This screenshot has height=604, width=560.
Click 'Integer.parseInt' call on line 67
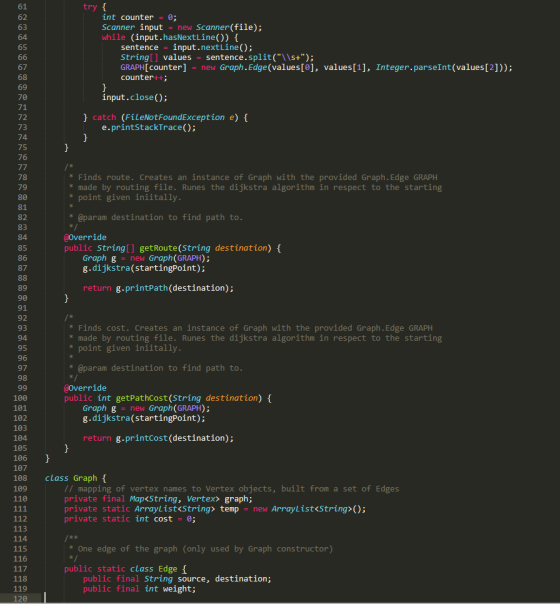(x=413, y=67)
